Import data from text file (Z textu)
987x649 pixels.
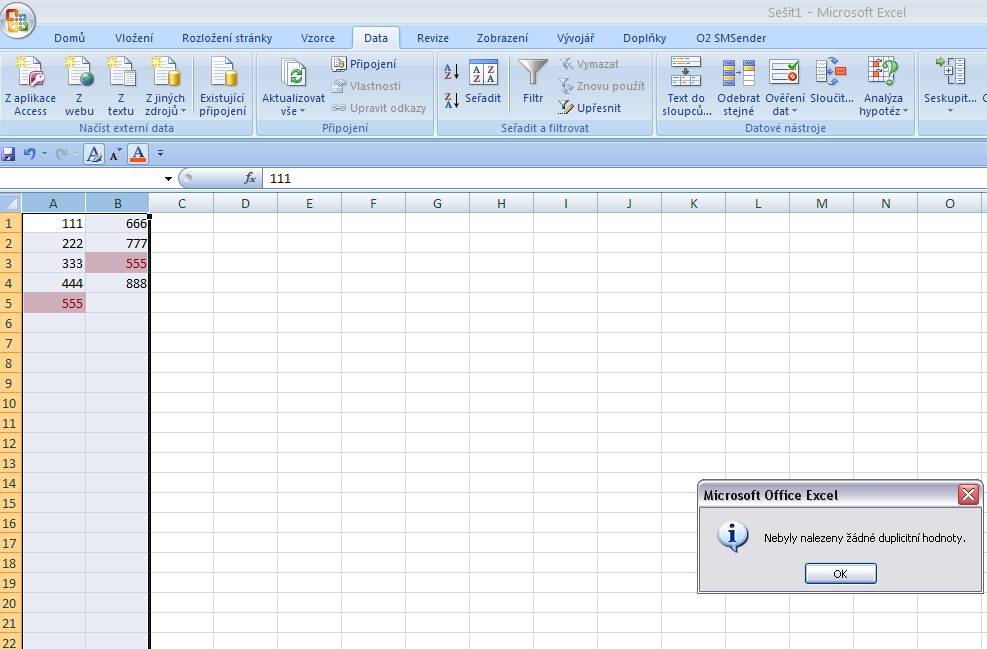[121, 87]
